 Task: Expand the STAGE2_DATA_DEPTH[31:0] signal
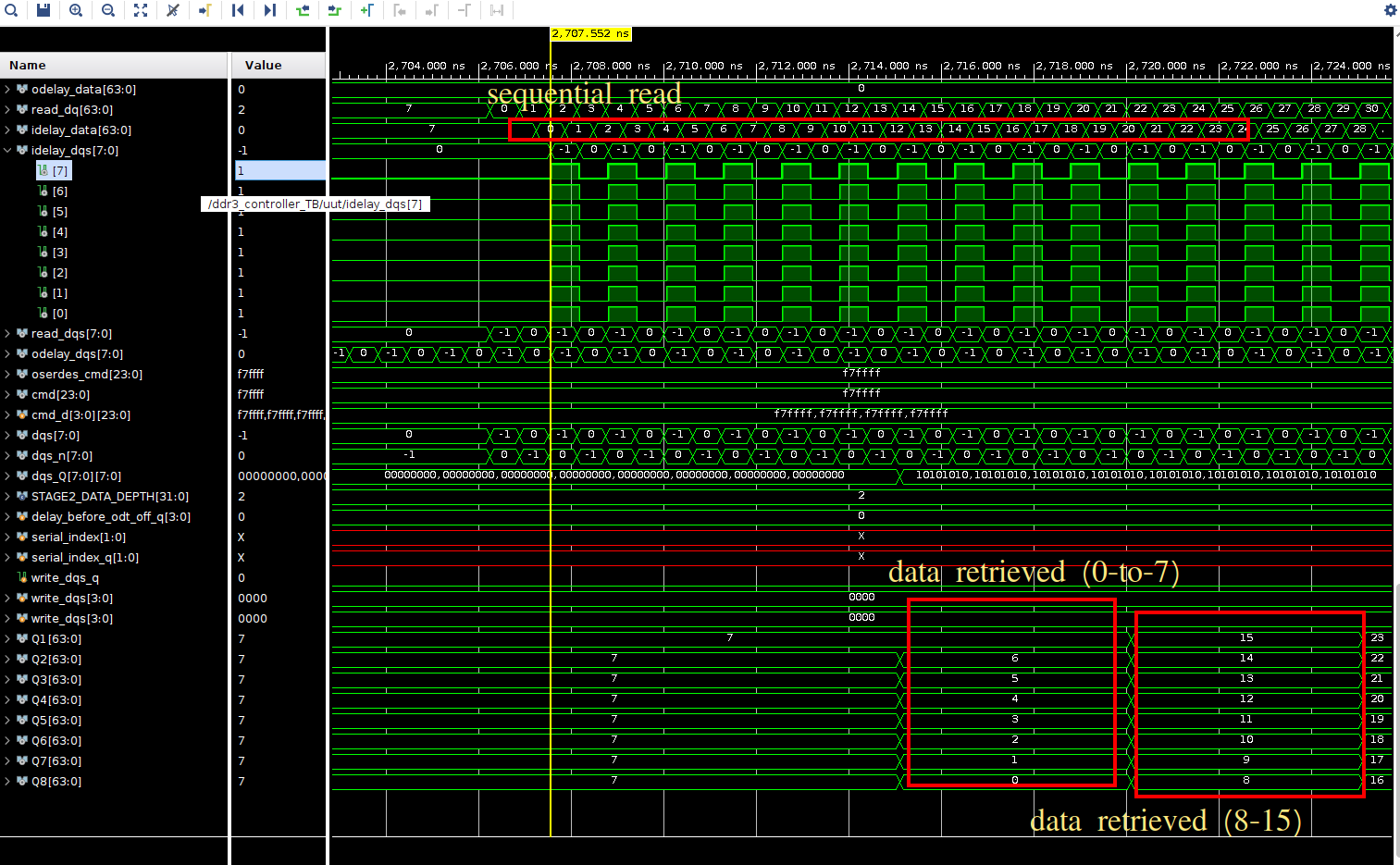click(8, 497)
